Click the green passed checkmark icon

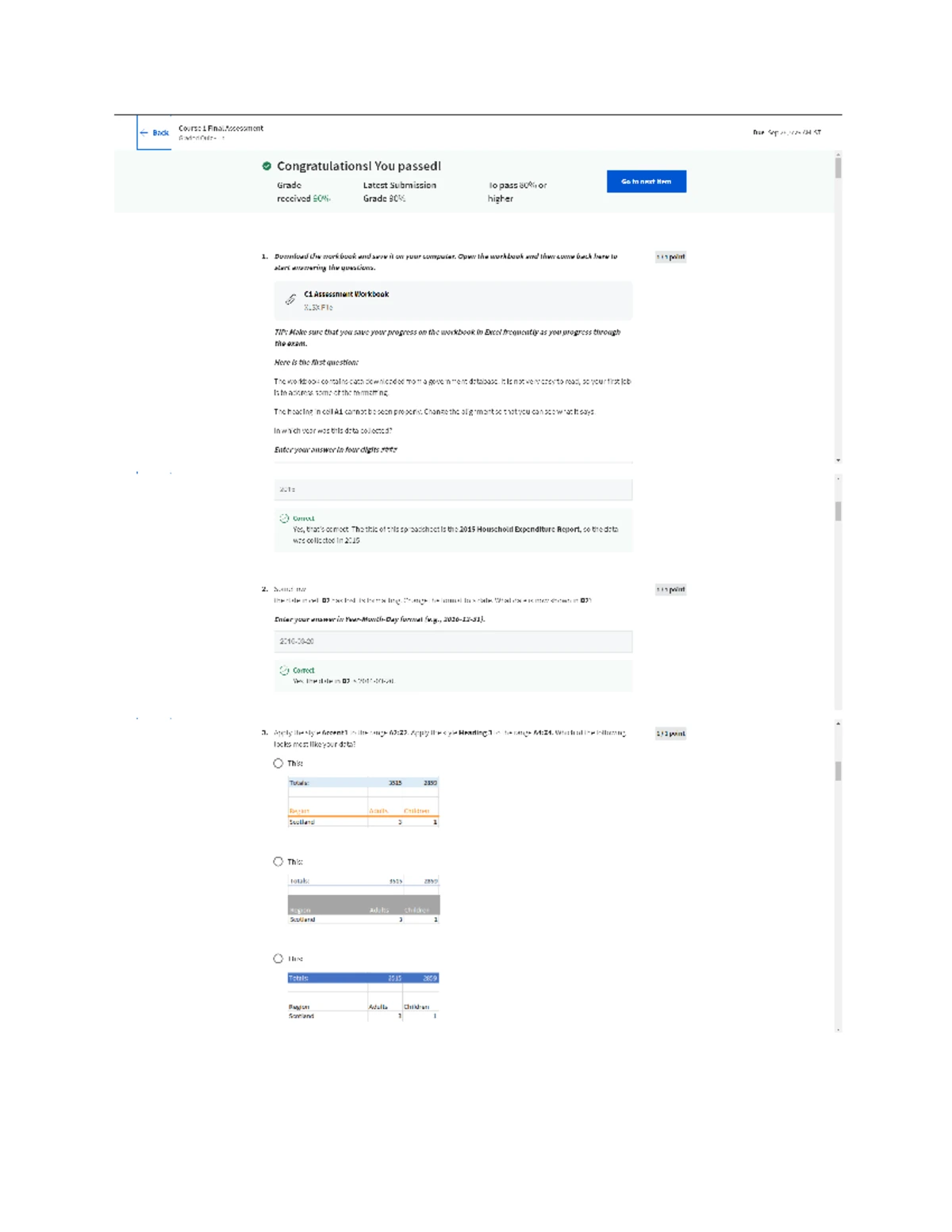265,165
